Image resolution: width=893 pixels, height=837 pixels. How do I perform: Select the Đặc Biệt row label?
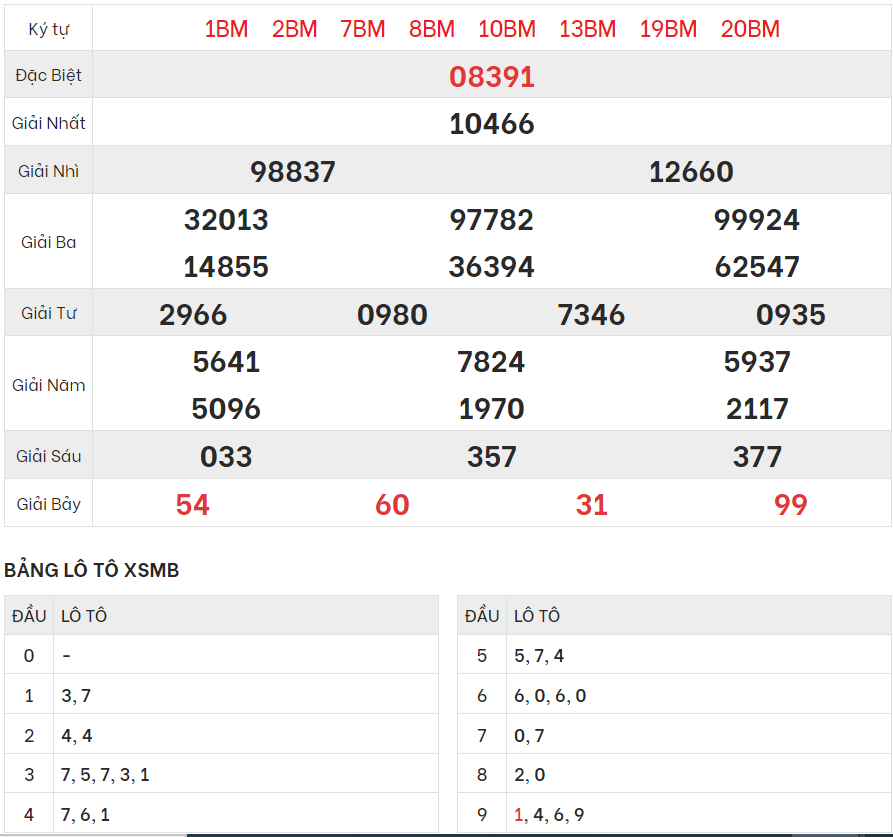pos(49,76)
